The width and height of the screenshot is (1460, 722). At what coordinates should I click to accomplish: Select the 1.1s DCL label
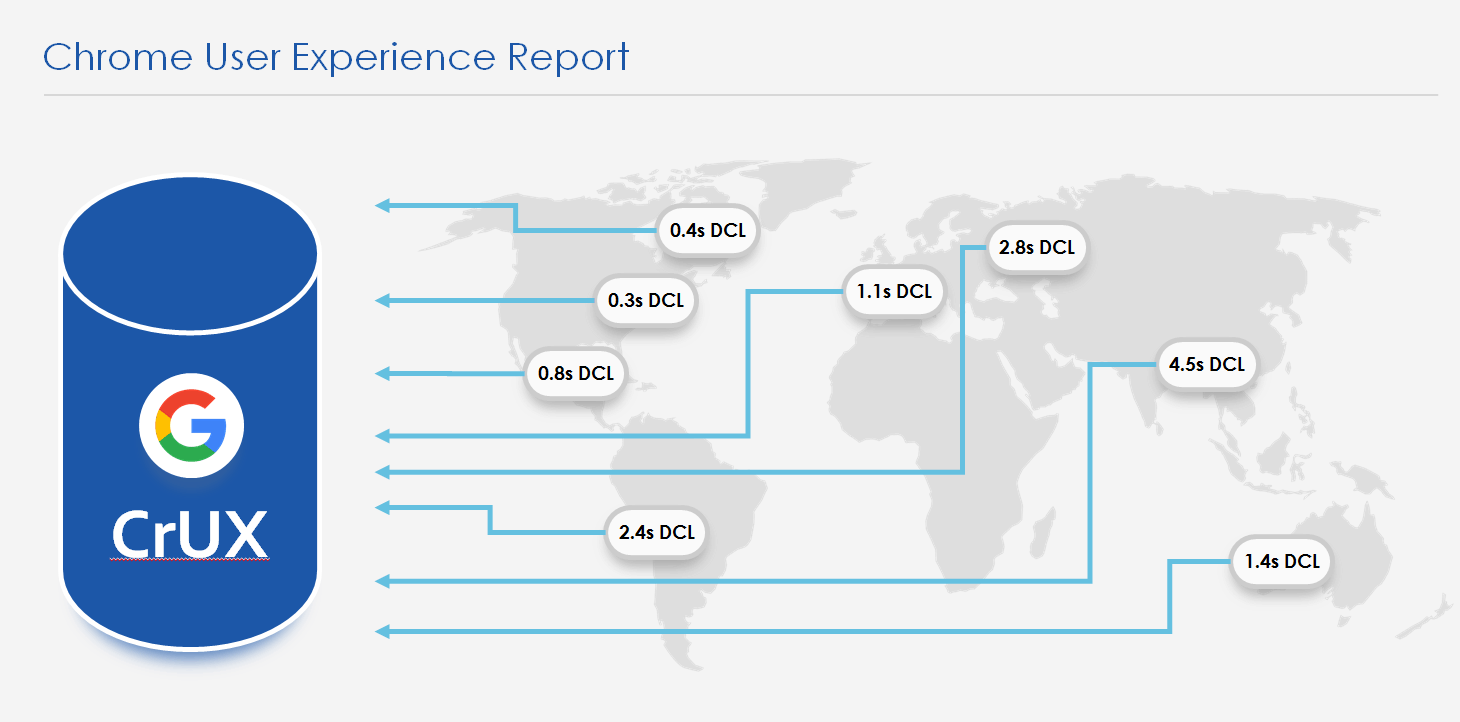point(894,292)
